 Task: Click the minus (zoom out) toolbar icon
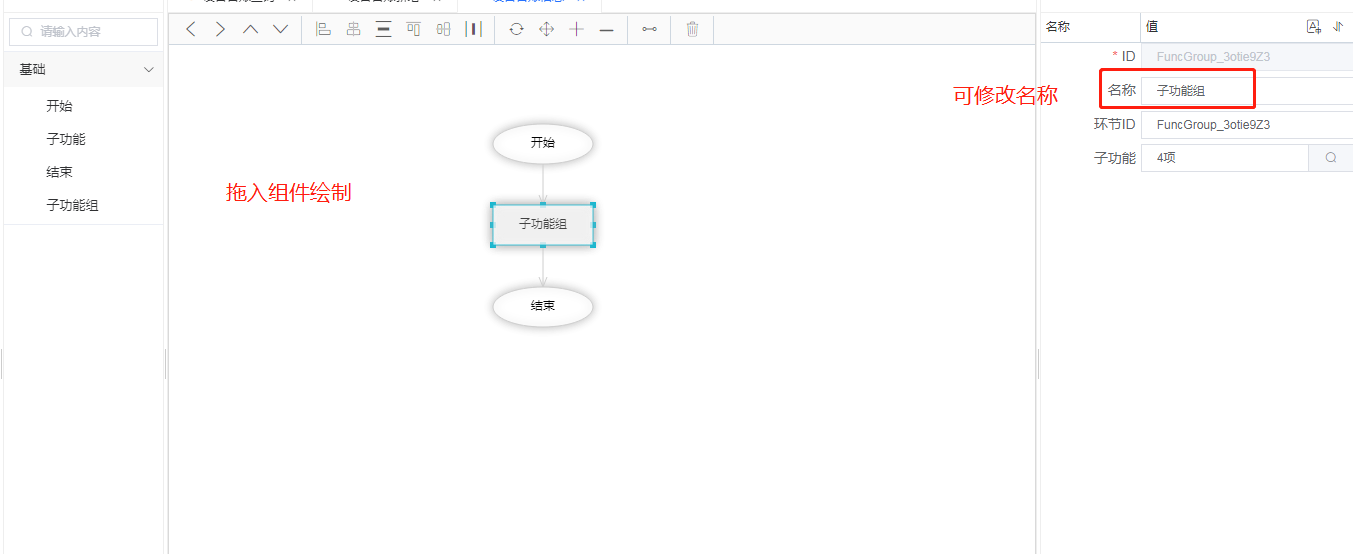coord(606,30)
